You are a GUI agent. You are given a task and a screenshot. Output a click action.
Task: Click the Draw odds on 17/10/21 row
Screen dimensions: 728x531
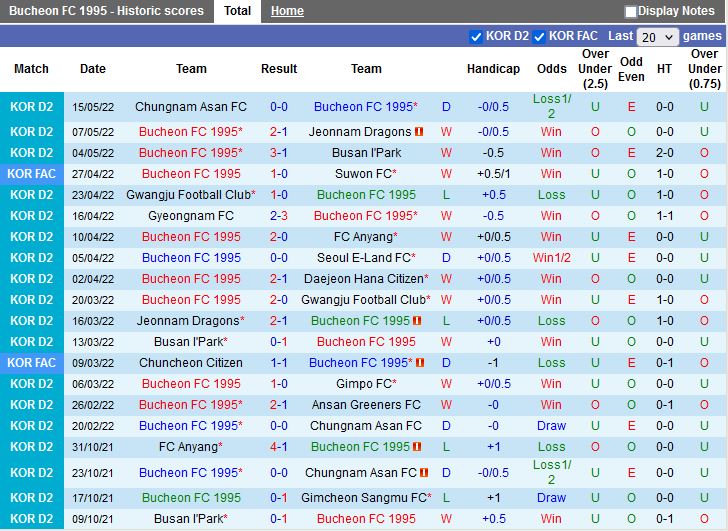(552, 498)
